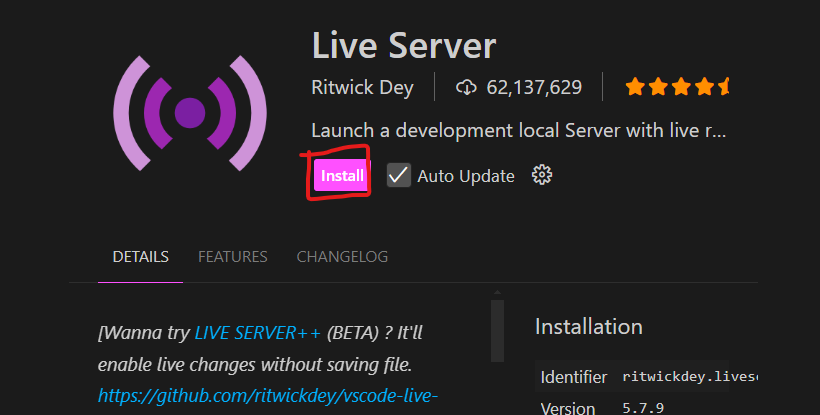Click the readme vertical scrollbar thumb
This screenshot has height=415, width=820.
point(497,330)
